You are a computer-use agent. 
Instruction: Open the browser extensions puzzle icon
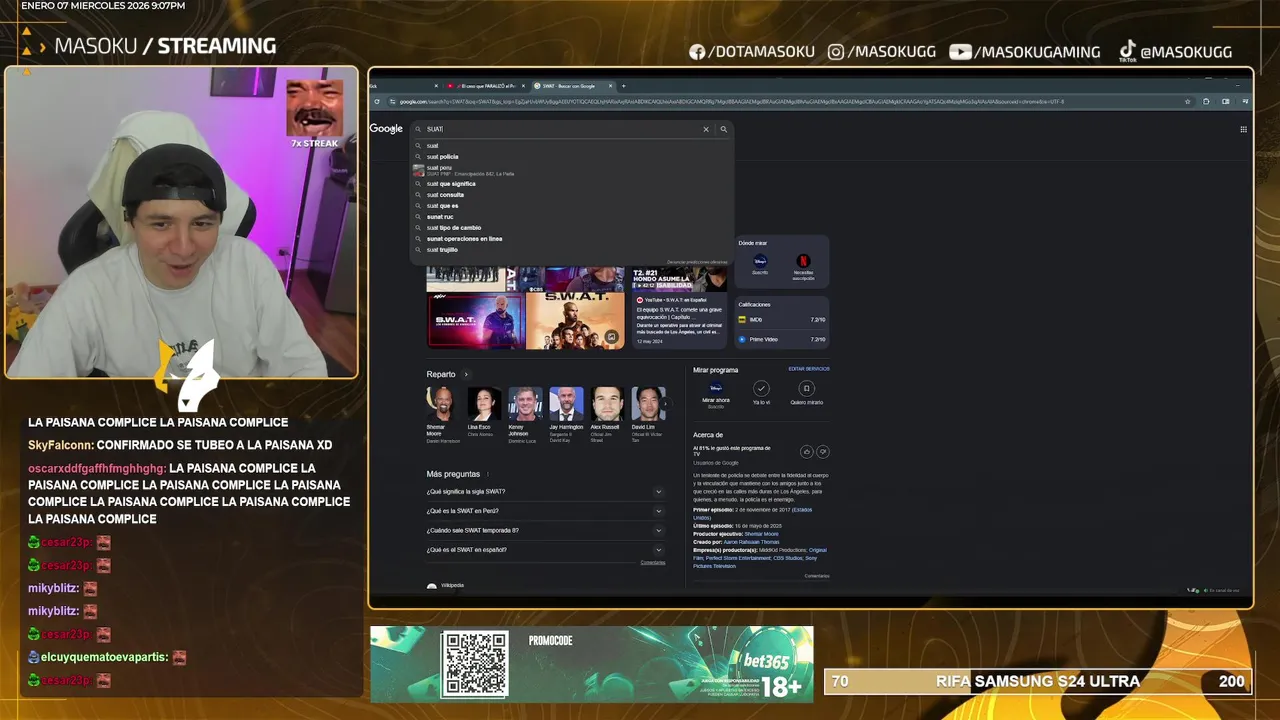tap(1206, 101)
